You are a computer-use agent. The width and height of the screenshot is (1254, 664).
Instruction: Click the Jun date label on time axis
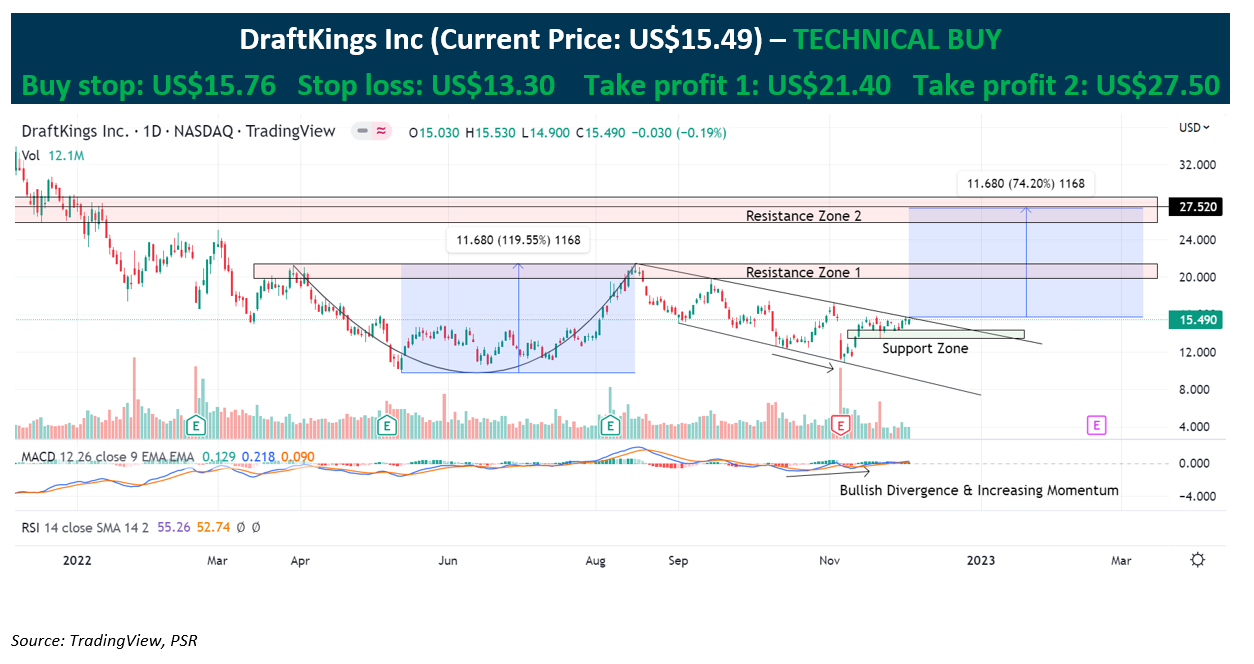pos(448,561)
